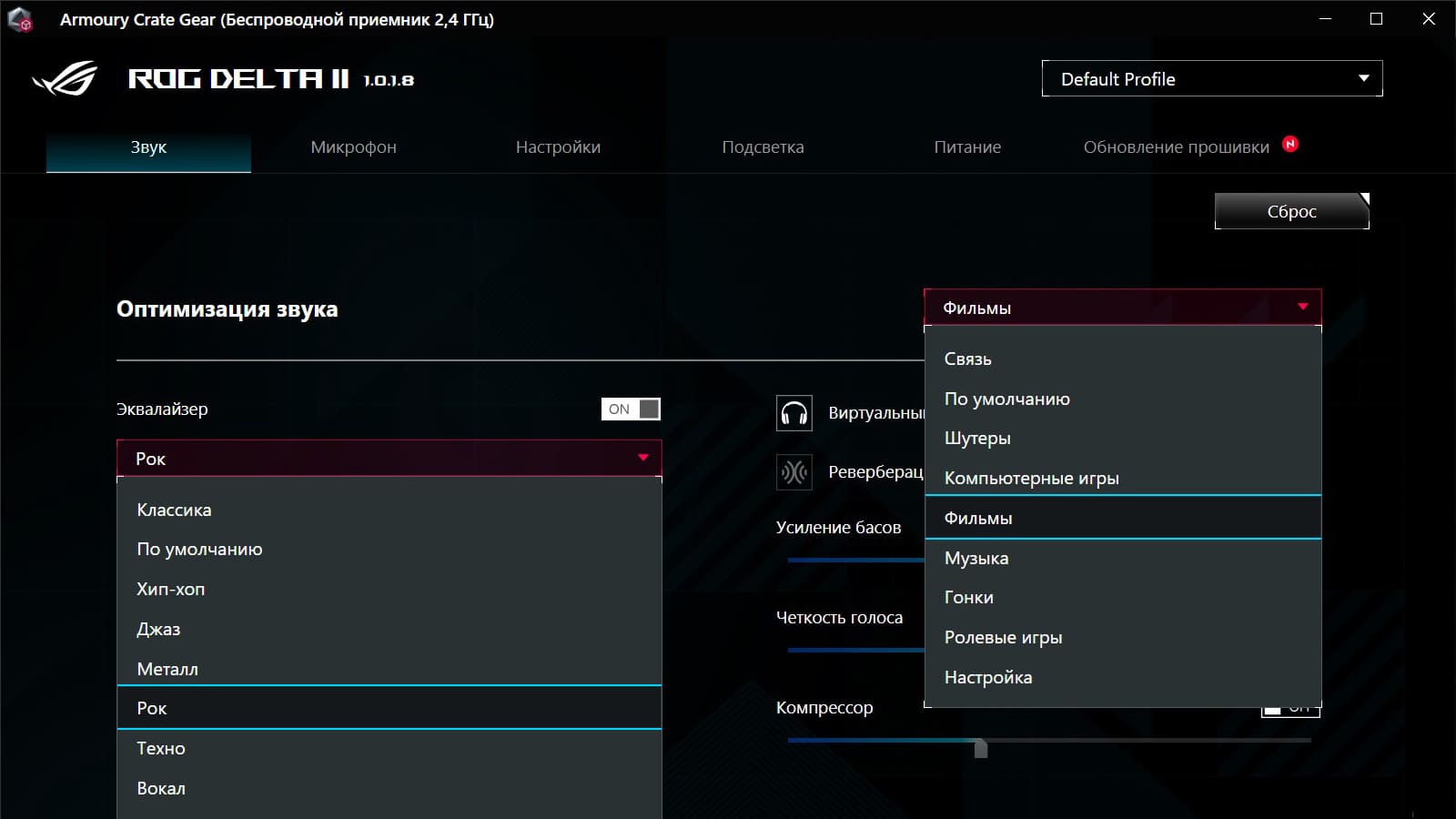
Task: Select Классика equalizer preset
Action: (x=389, y=510)
